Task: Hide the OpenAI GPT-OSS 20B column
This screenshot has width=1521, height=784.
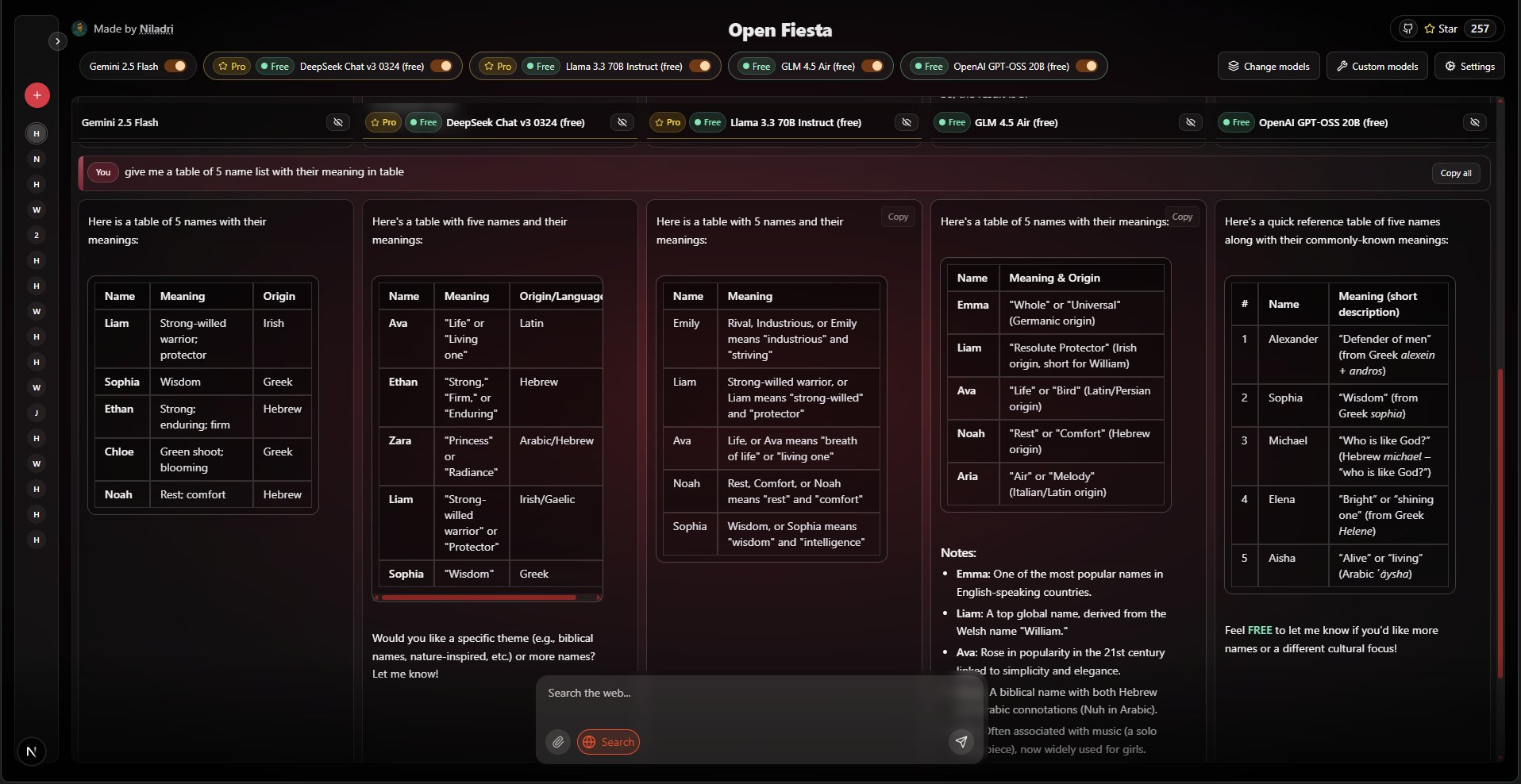Action: [x=1475, y=122]
